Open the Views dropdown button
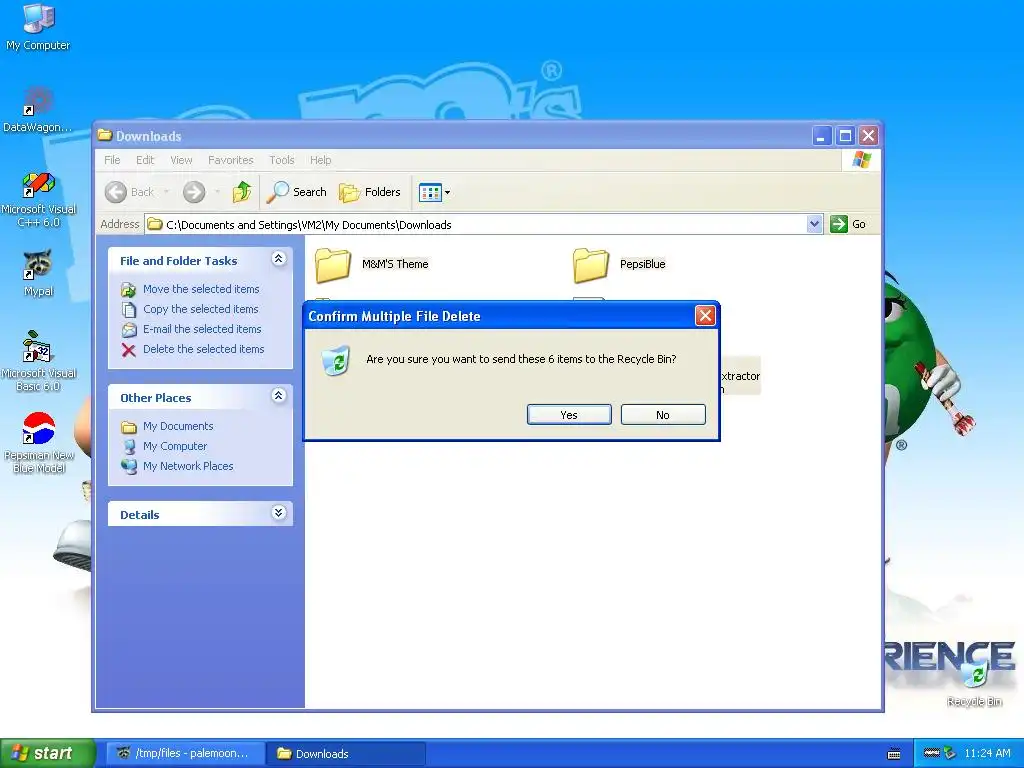1024x768 pixels. [434, 192]
